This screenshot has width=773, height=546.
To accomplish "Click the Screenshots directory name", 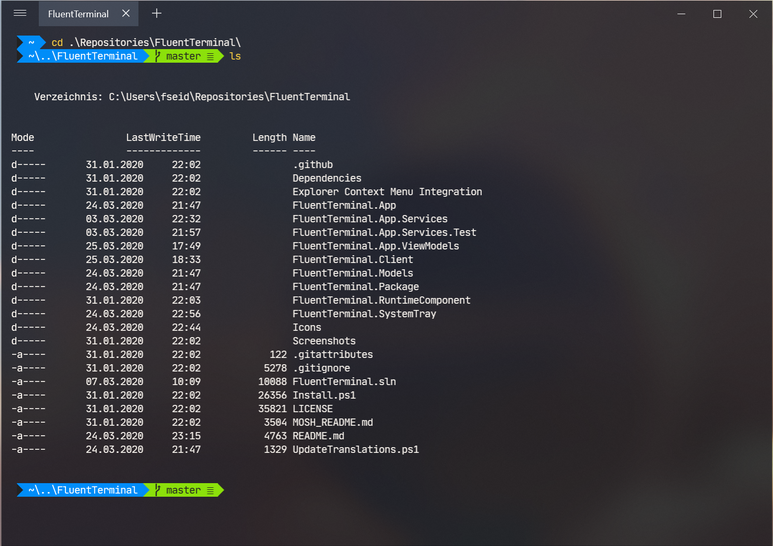I will click(x=324, y=341).
